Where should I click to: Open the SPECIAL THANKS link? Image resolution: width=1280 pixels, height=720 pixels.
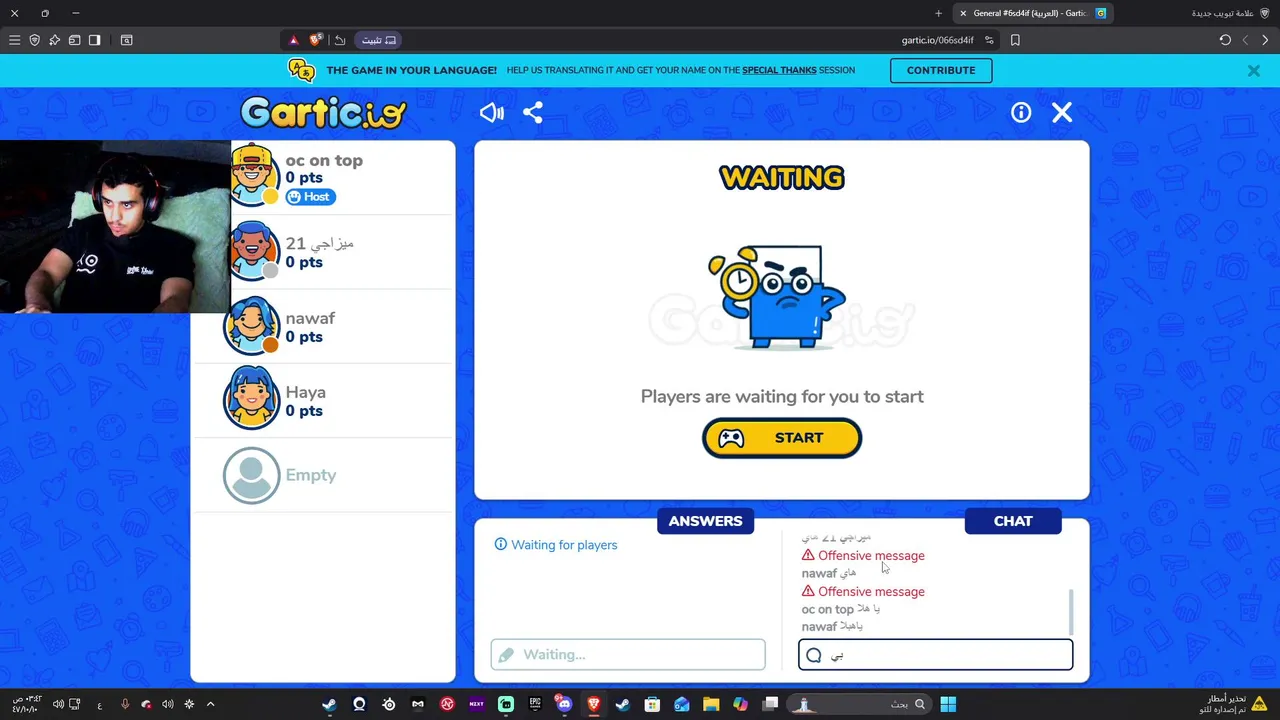pos(779,70)
